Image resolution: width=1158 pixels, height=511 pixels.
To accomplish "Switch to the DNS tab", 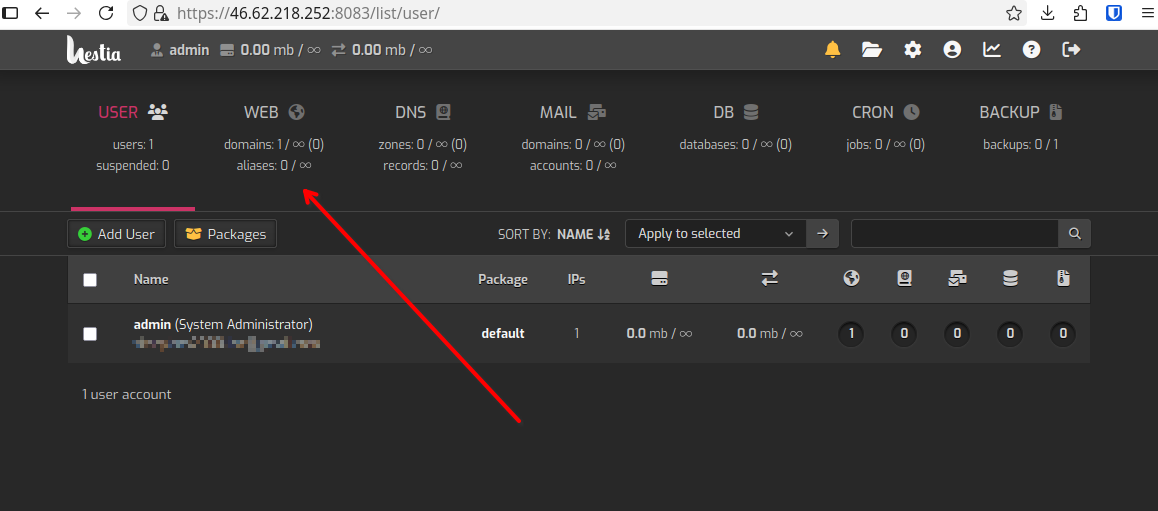I will coord(423,113).
